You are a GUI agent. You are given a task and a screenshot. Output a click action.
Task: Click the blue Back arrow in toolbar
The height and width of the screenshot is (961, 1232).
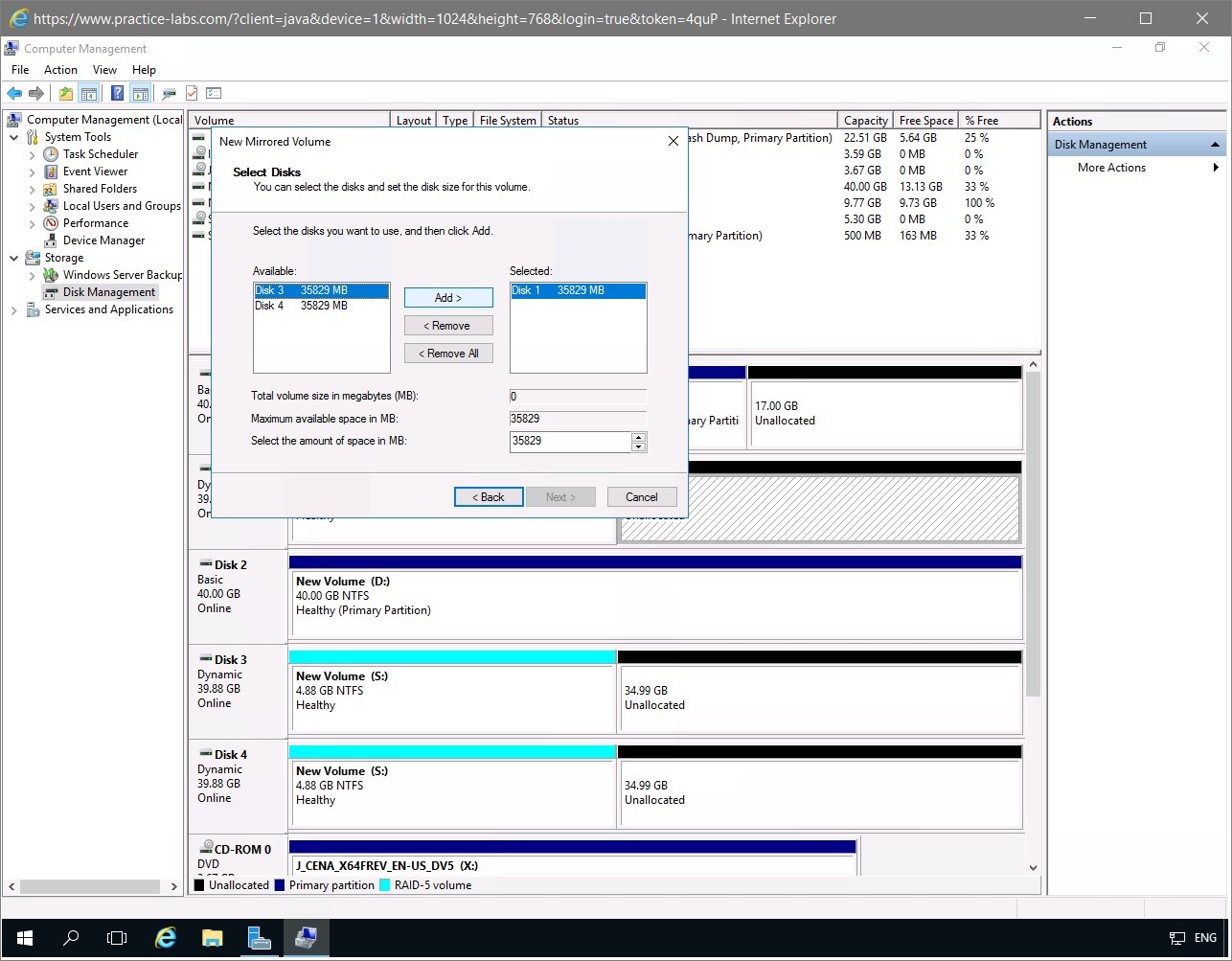[14, 93]
